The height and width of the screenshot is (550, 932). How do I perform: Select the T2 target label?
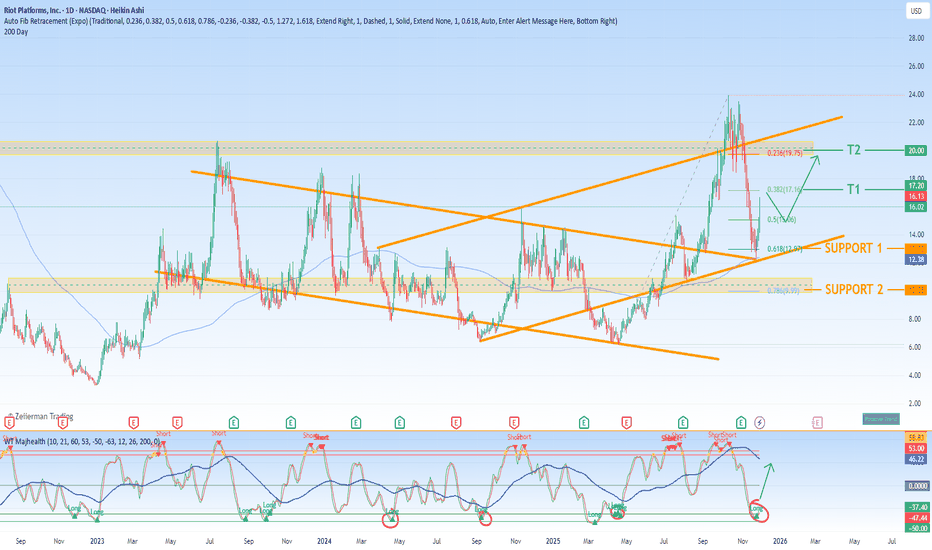[853, 150]
